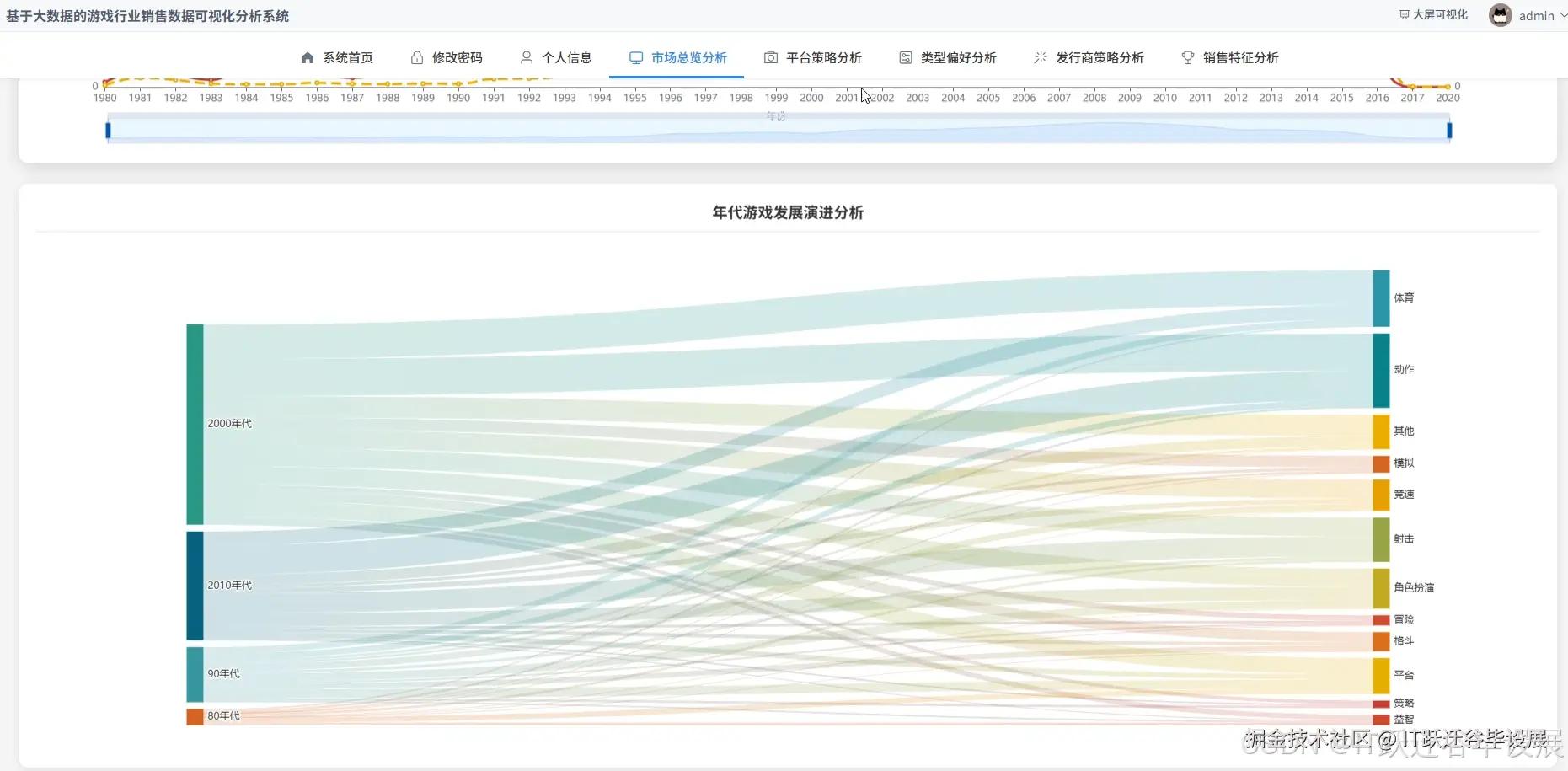
Task: Click the right handle of year zoom slider
Action: click(1449, 131)
